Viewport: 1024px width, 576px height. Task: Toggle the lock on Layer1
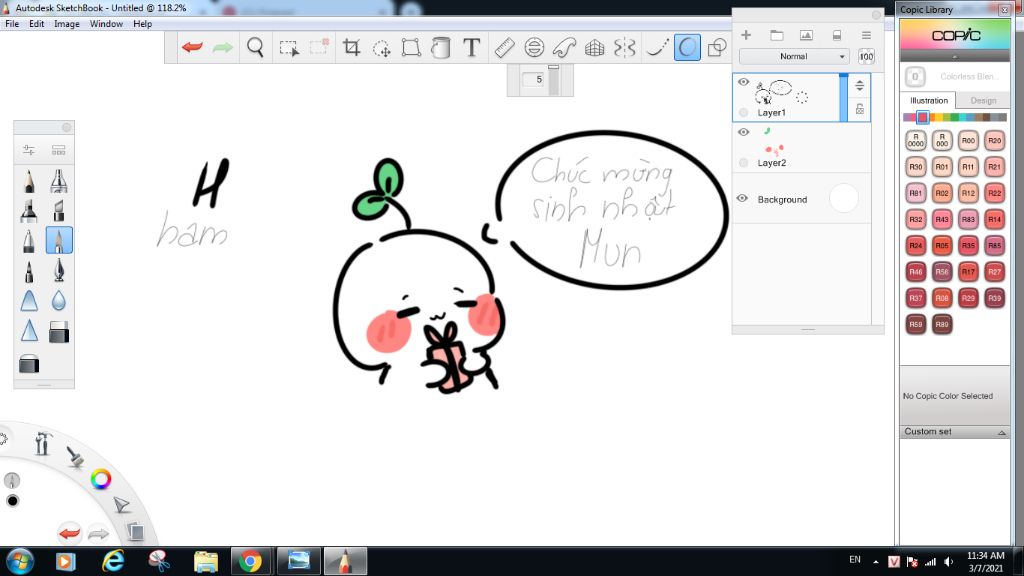point(859,109)
